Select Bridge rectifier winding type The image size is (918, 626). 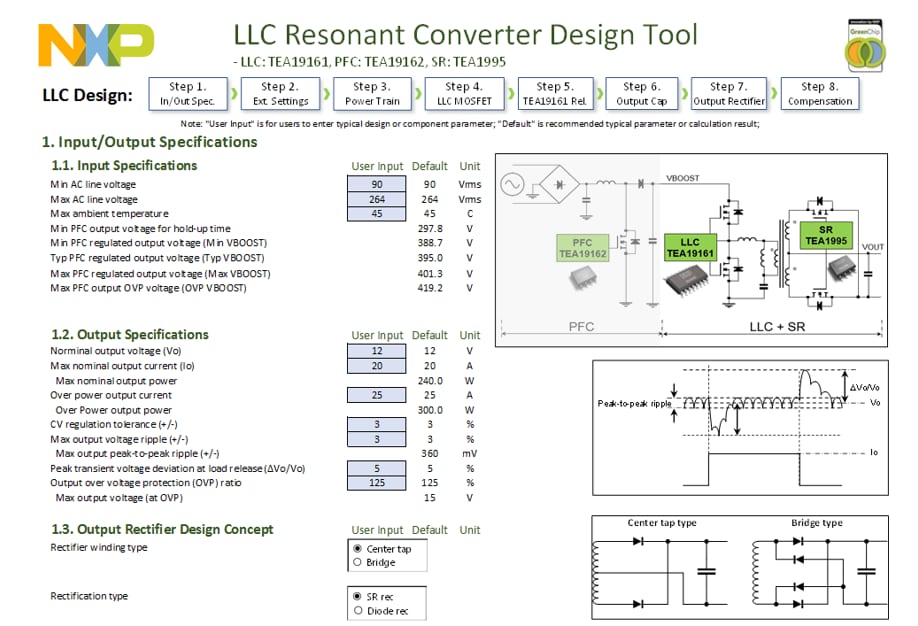point(358,563)
